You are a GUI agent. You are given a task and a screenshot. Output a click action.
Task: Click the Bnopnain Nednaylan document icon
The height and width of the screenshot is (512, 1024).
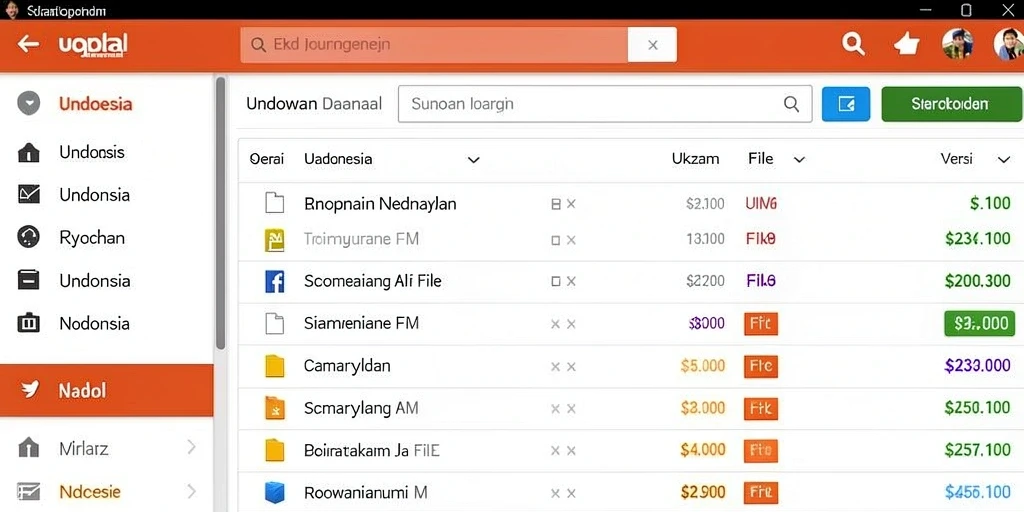[274, 204]
